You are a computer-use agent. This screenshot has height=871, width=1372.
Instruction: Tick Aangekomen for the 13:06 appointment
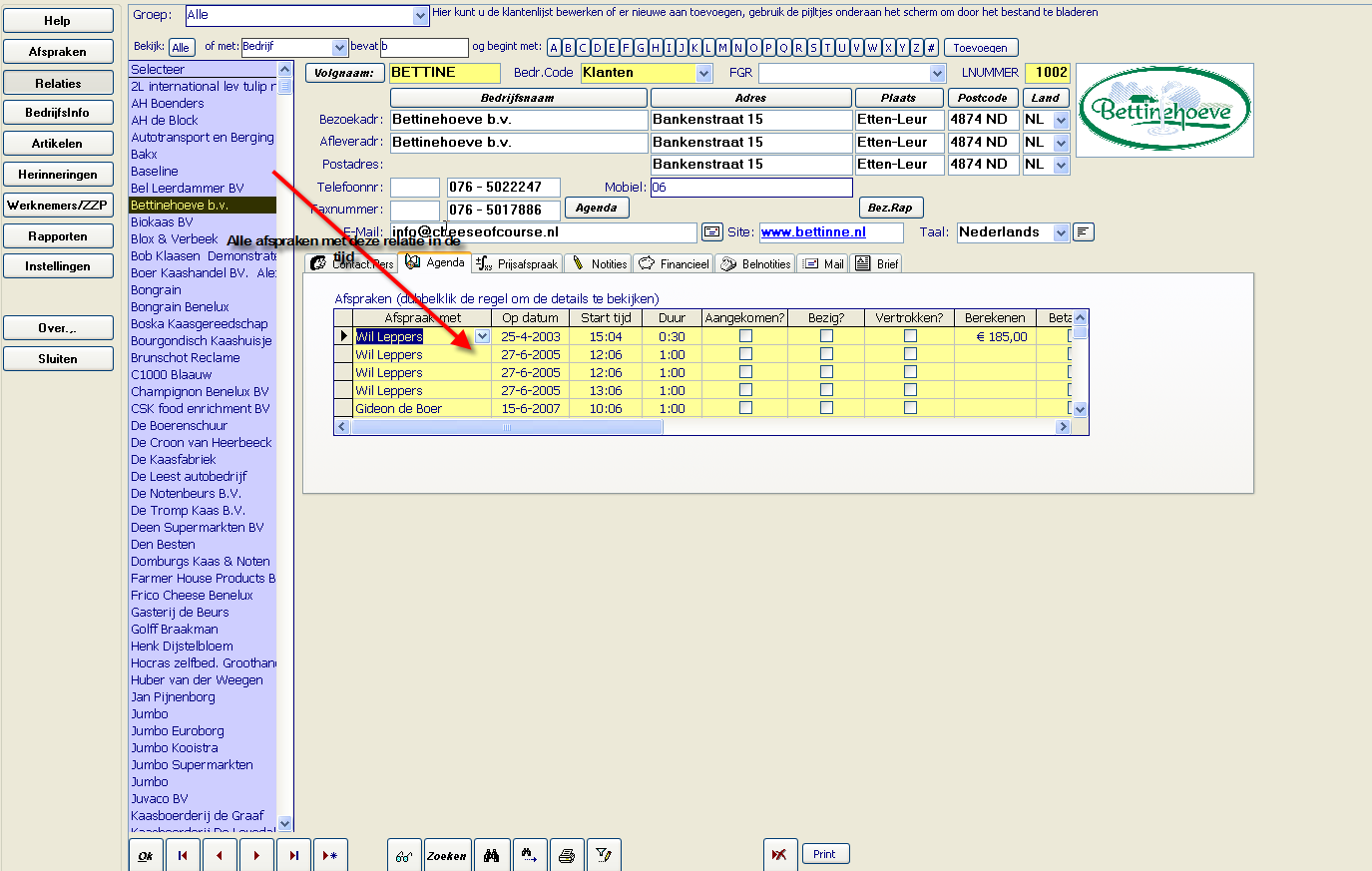745,390
